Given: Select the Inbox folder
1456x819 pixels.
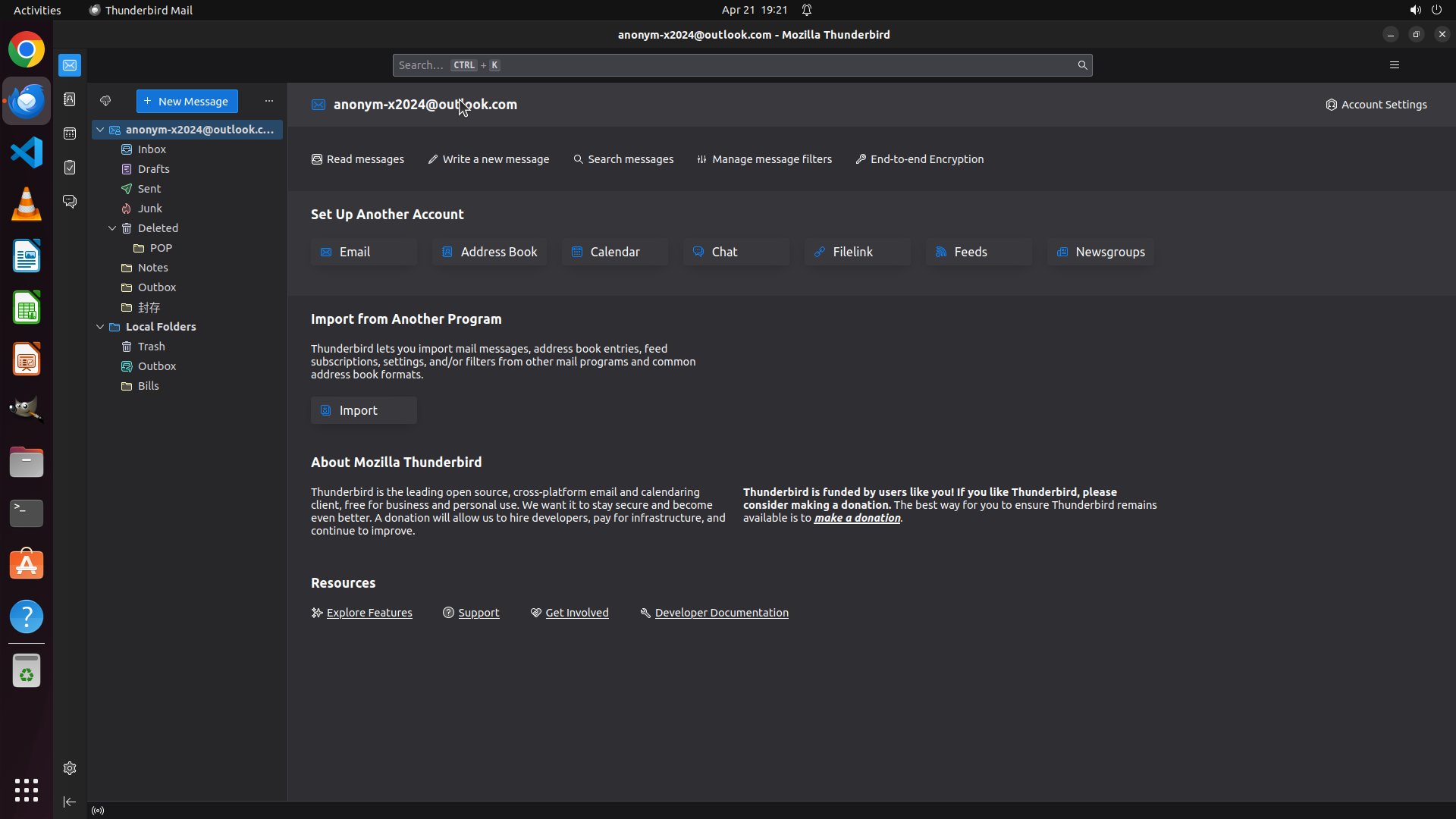Looking at the screenshot, I should coord(152,149).
